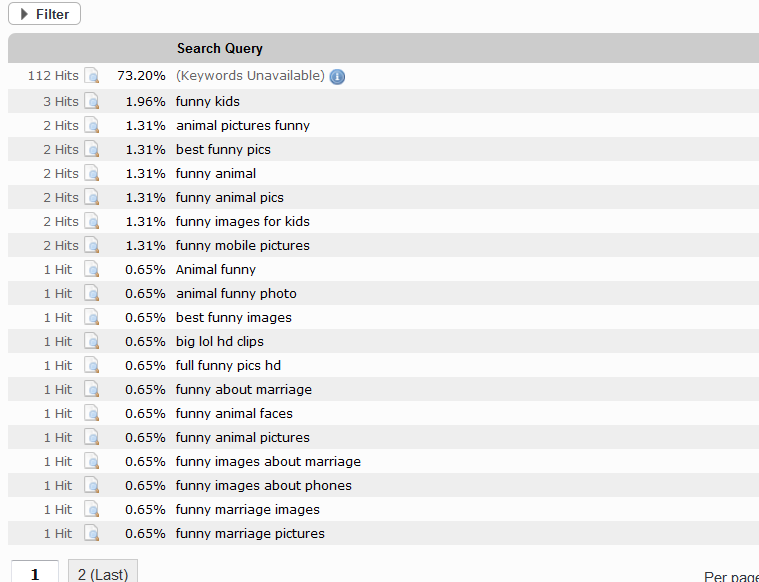Click details icon for funny animal faces

[x=92, y=413]
